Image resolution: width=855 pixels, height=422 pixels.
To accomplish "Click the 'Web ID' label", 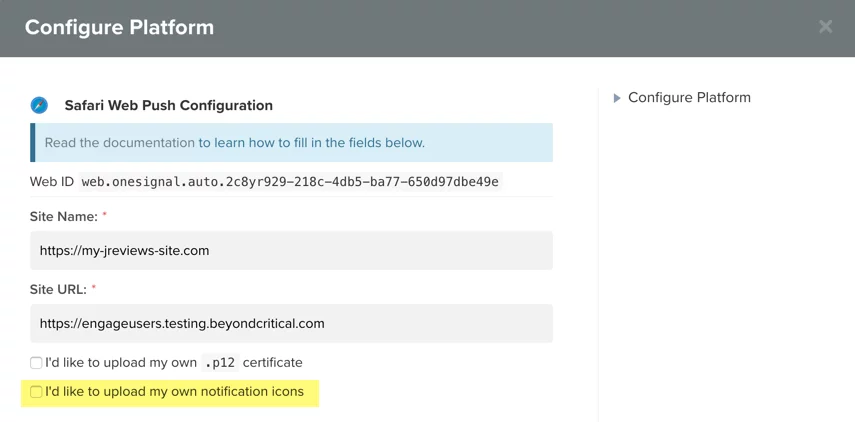I will [52, 182].
